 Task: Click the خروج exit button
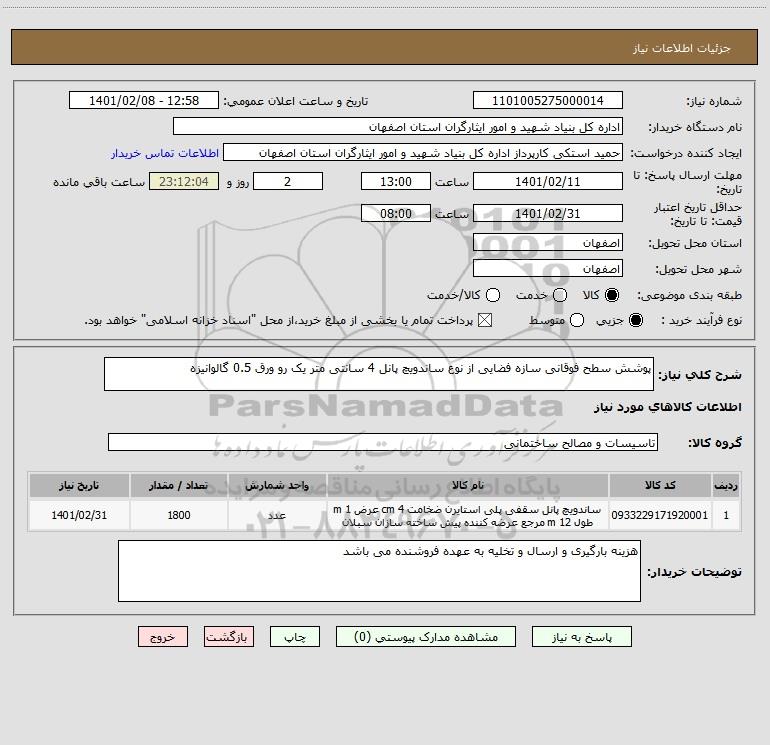point(163,637)
